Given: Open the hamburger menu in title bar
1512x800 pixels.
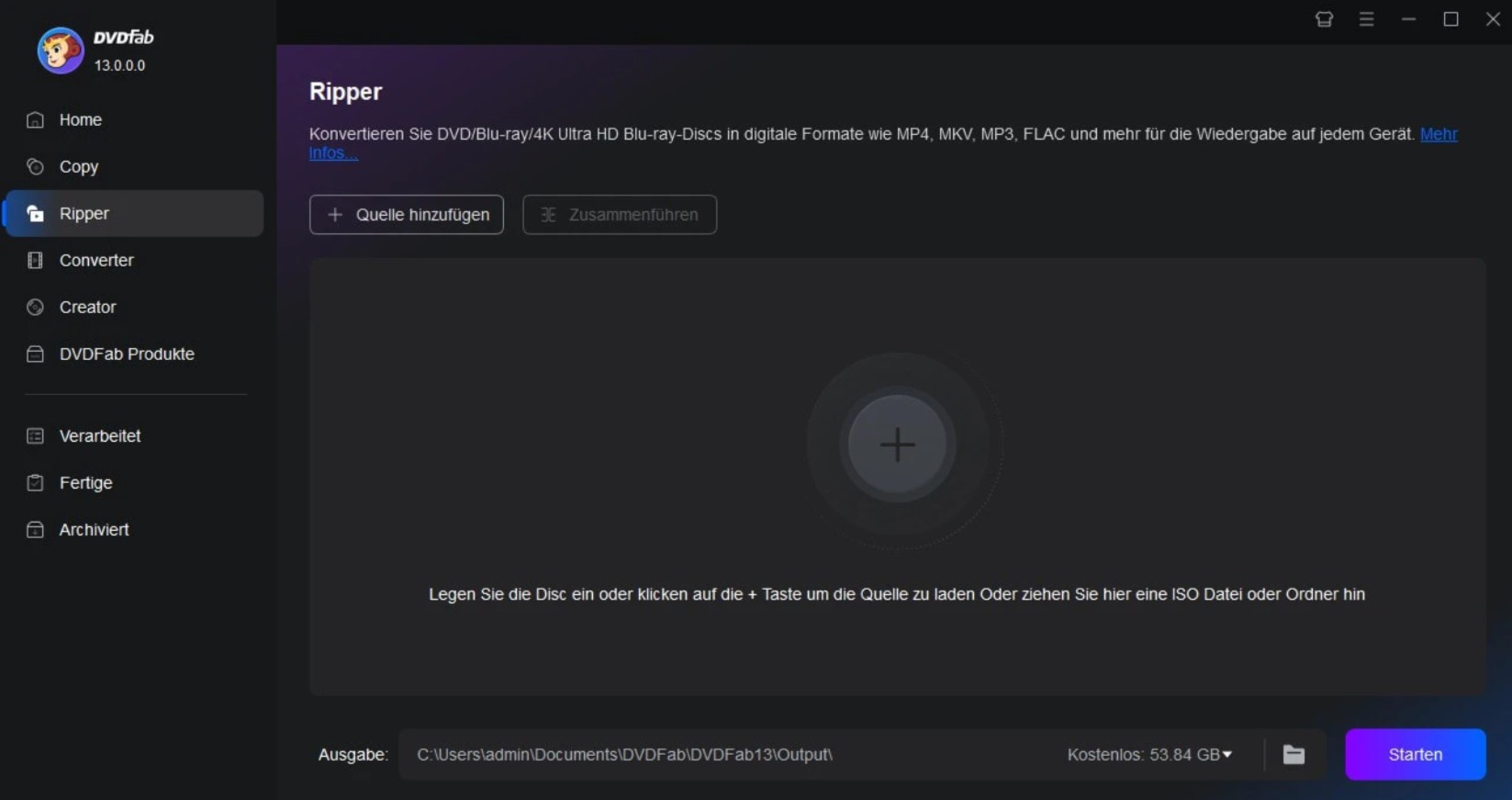Looking at the screenshot, I should pos(1366,19).
